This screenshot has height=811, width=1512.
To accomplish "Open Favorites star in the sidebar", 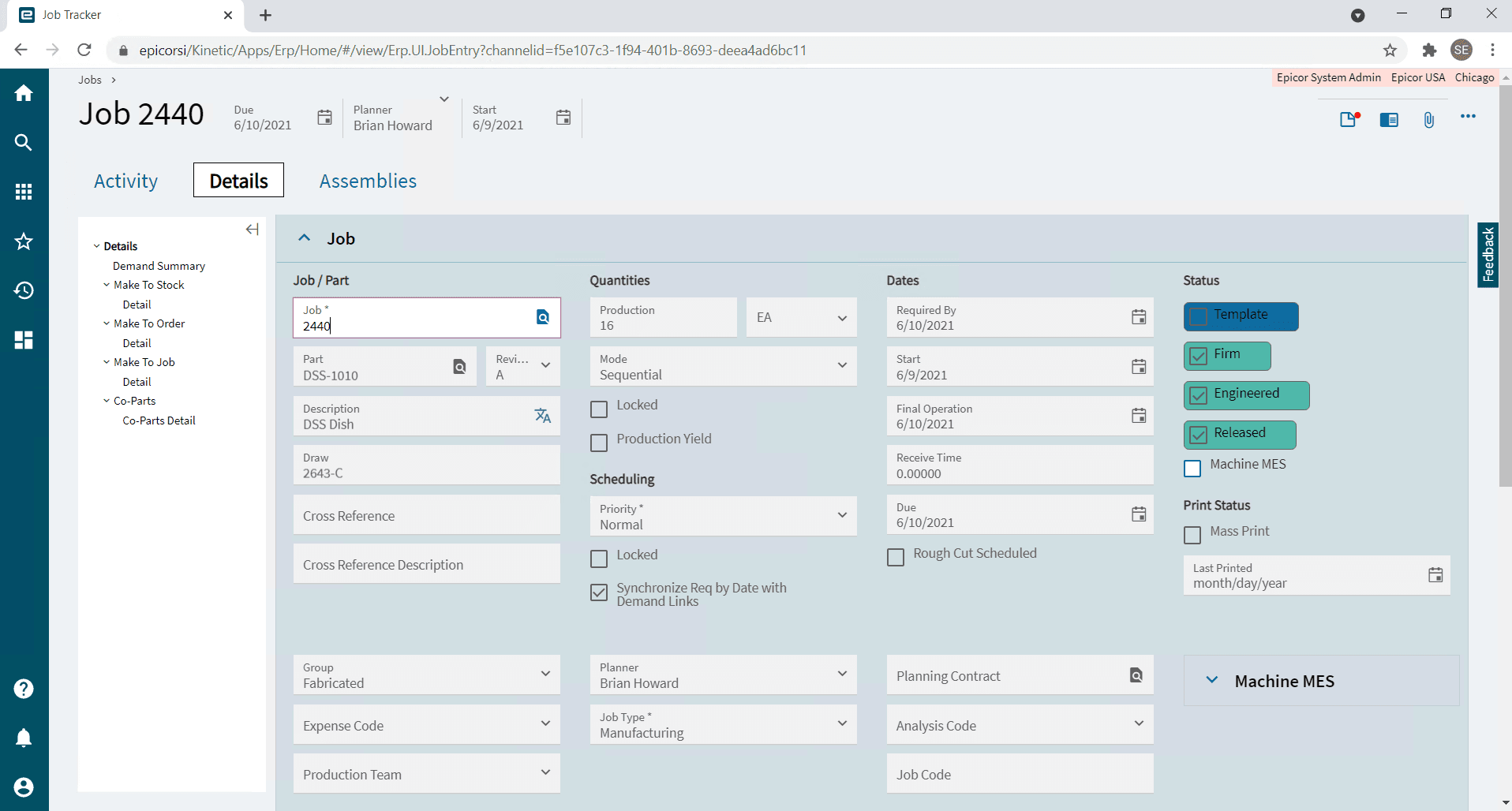I will click(x=24, y=241).
